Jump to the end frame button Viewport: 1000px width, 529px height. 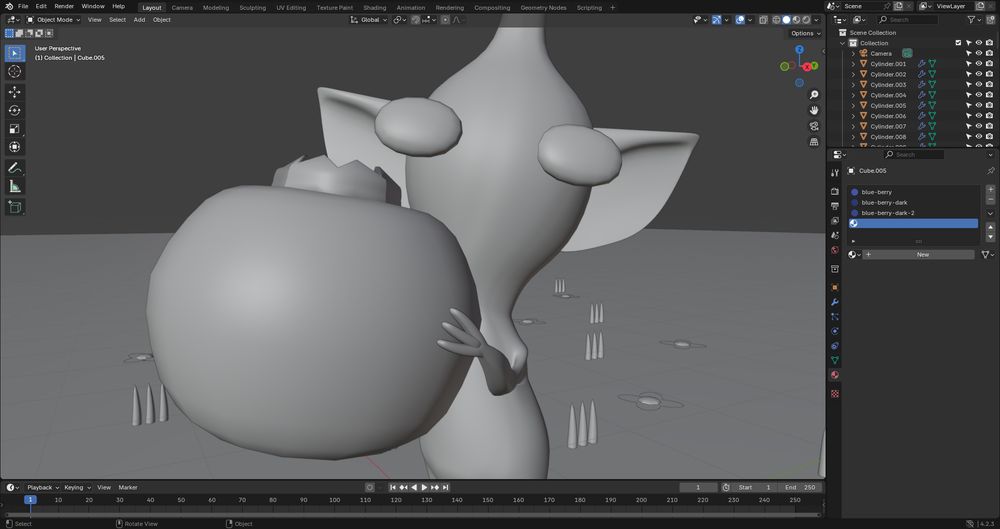click(x=446, y=488)
